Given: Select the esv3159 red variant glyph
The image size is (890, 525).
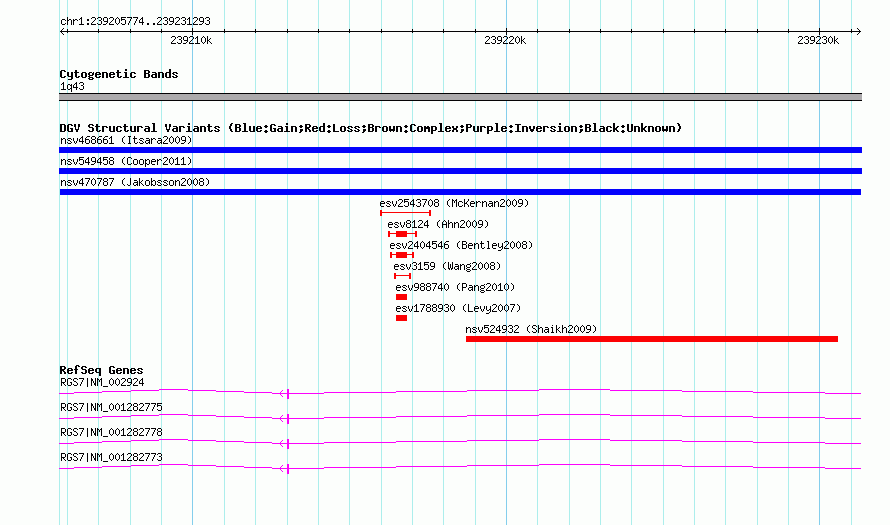Looking at the screenshot, I should pyautogui.click(x=402, y=276).
